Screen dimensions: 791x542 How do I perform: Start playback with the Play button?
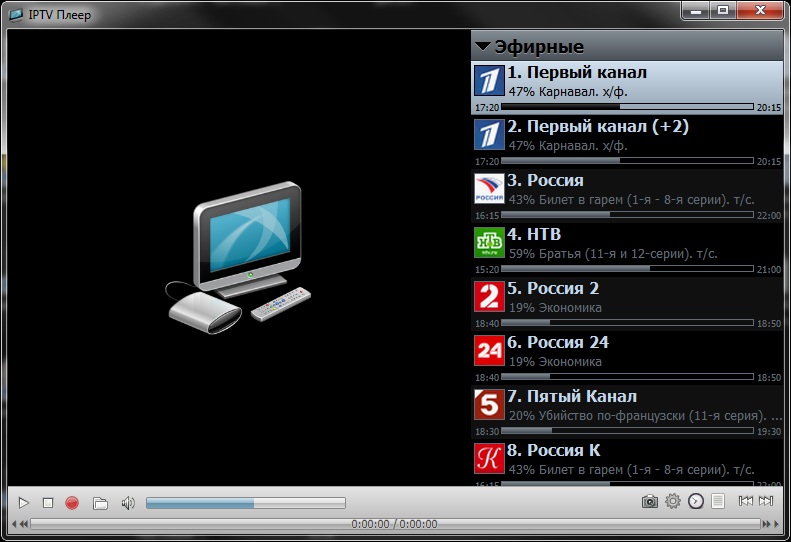[x=23, y=503]
